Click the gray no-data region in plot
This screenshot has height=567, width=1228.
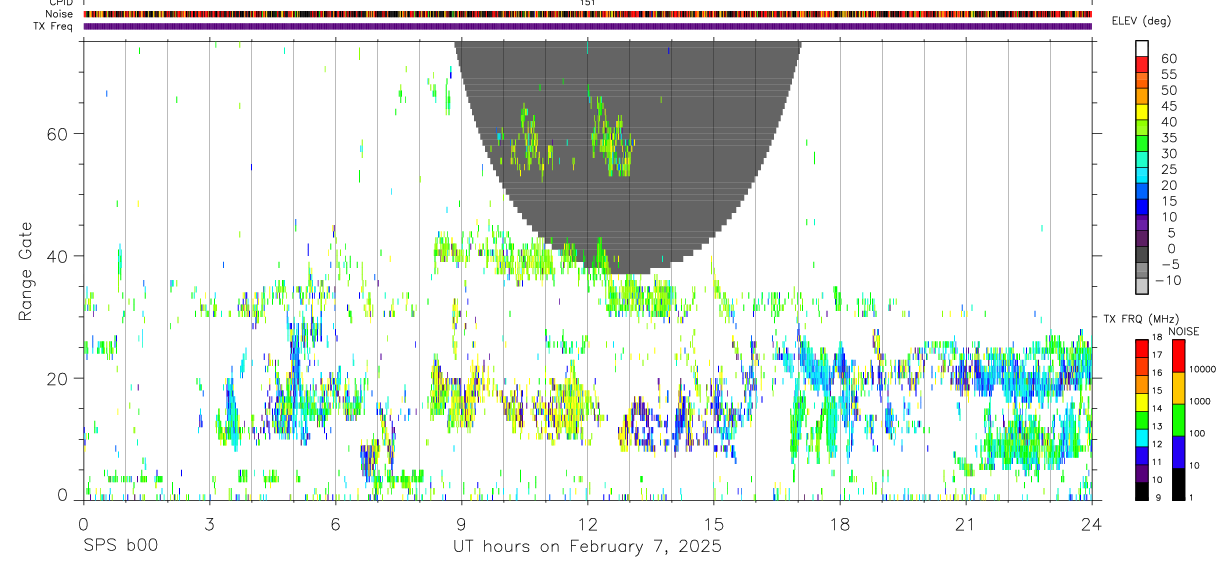(x=628, y=160)
